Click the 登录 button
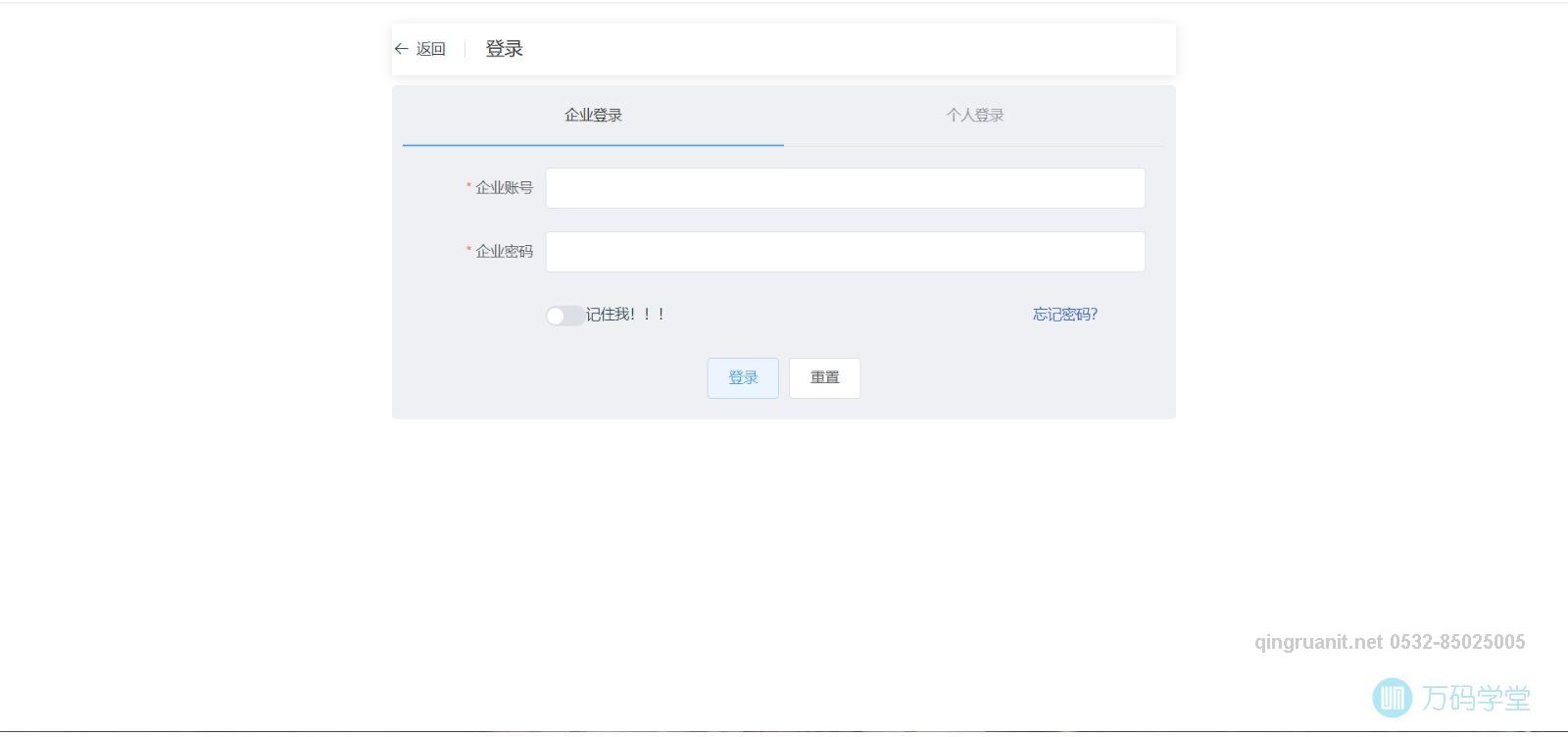 pos(743,378)
